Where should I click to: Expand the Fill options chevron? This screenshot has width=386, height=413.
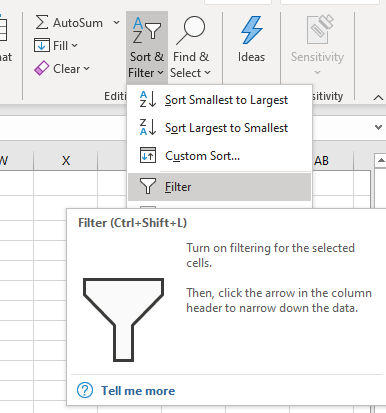pos(74,46)
